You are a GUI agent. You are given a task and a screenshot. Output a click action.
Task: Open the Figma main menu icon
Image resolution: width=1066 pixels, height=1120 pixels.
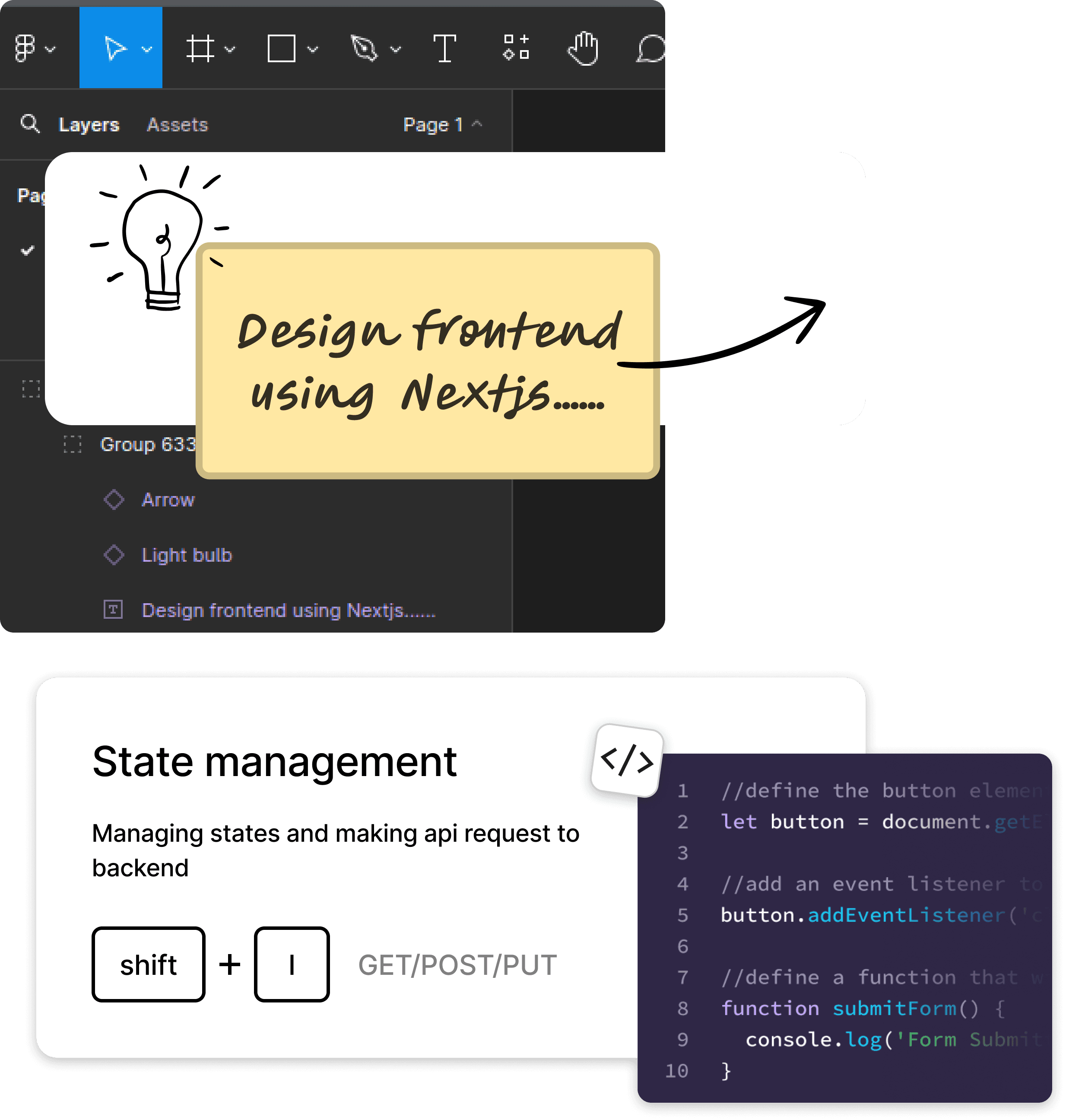25,48
